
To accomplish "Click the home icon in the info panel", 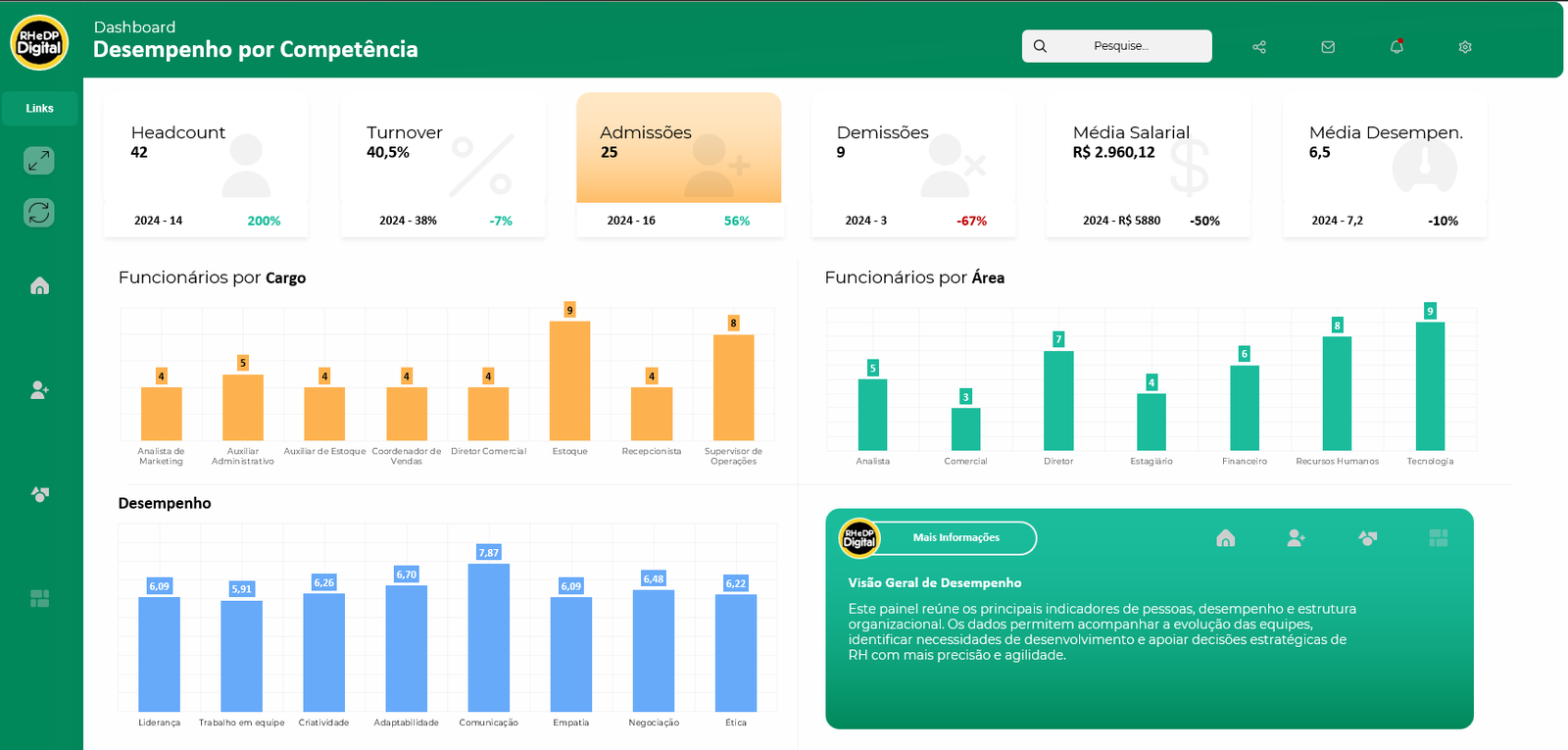I will 1225,538.
